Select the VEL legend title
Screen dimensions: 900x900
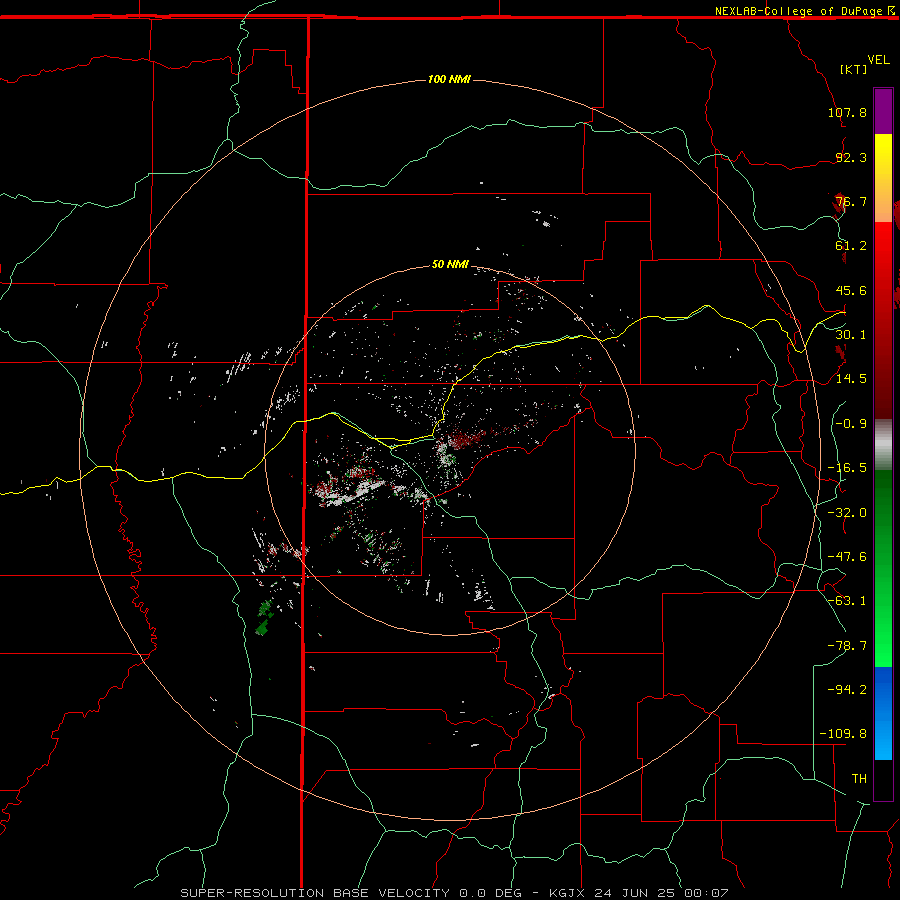coord(878,60)
